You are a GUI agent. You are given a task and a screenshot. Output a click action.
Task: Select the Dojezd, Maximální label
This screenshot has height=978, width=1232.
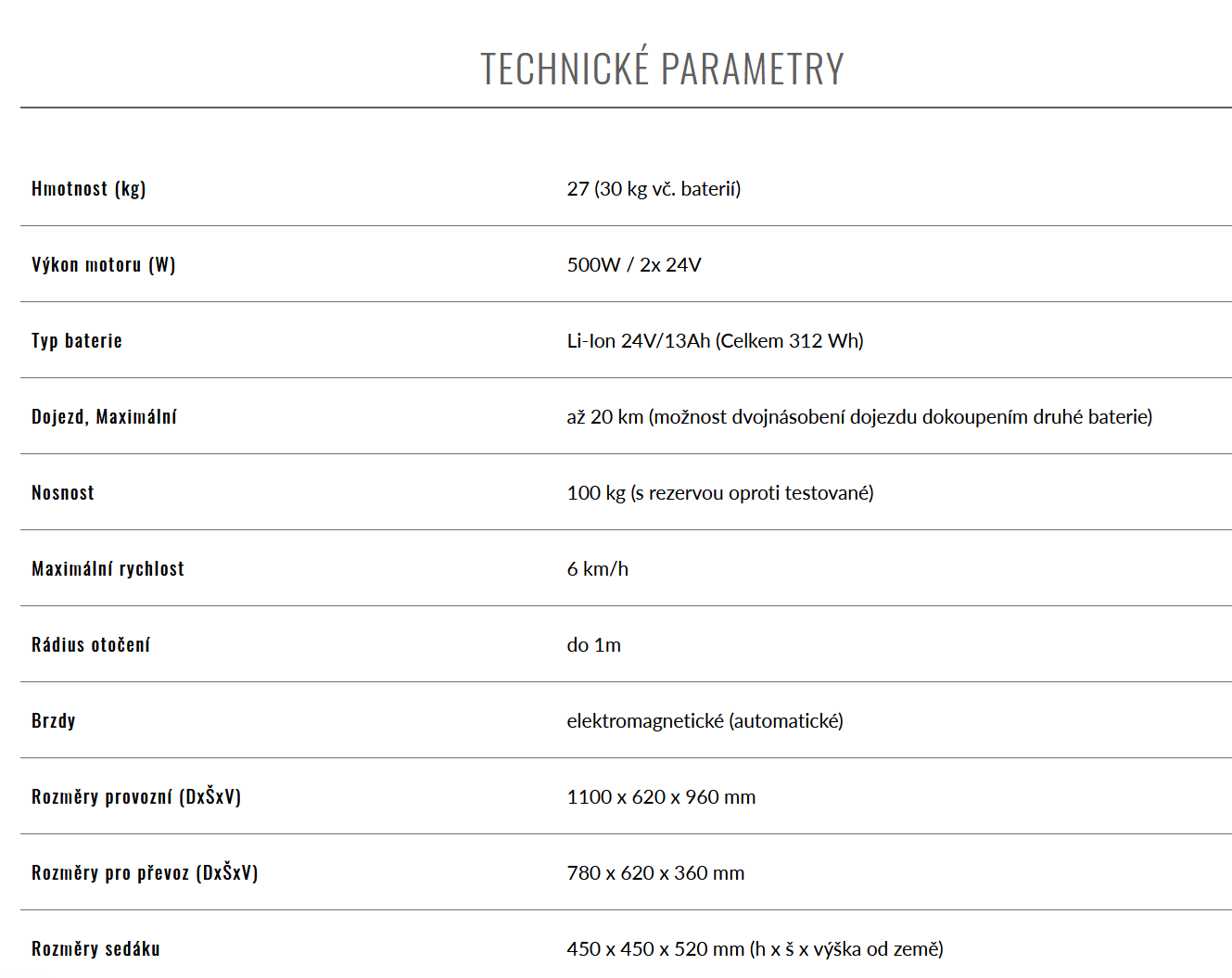point(104,416)
